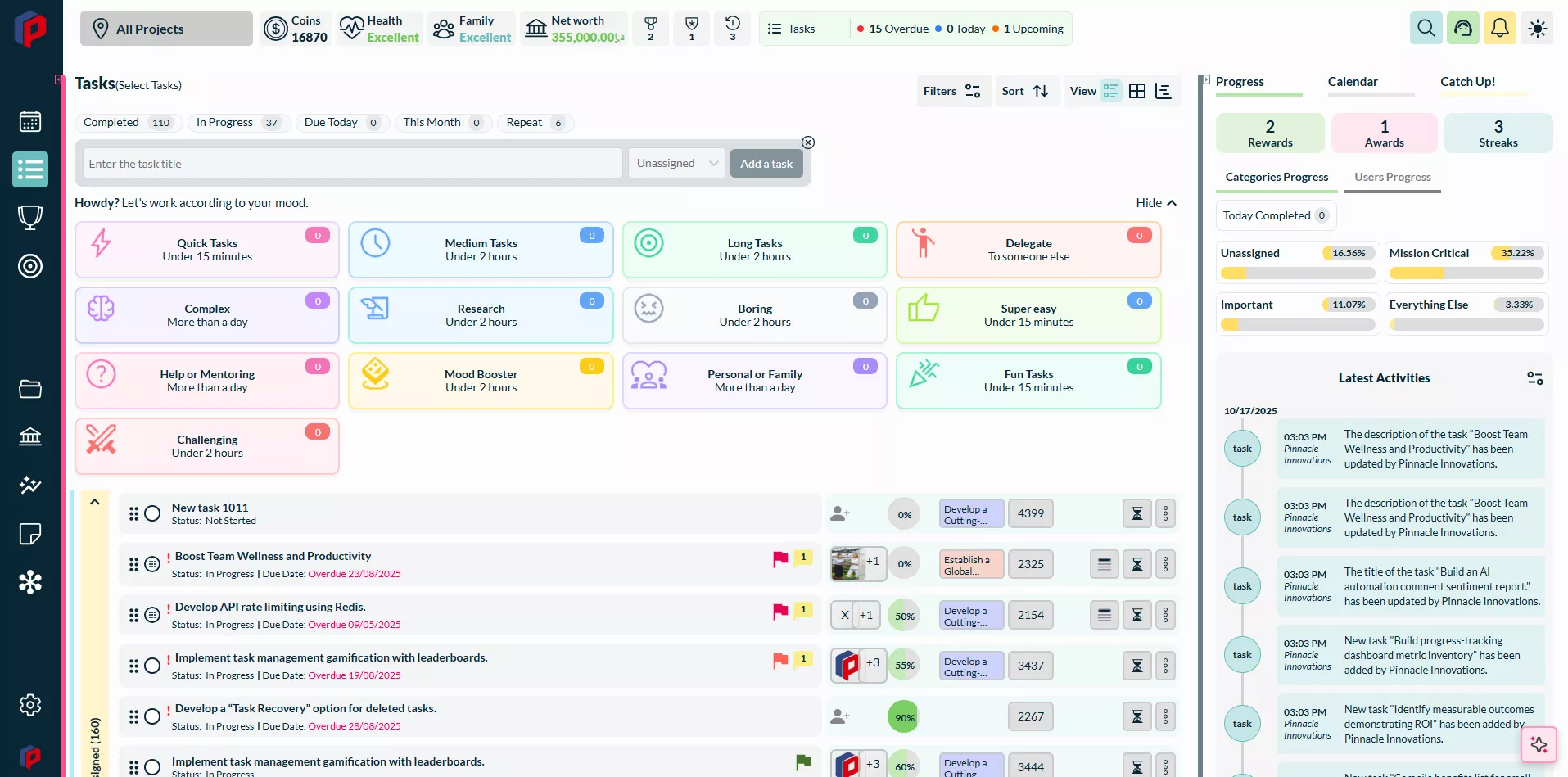Open the folder icon in left sidebar
The image size is (1568, 777).
30,389
